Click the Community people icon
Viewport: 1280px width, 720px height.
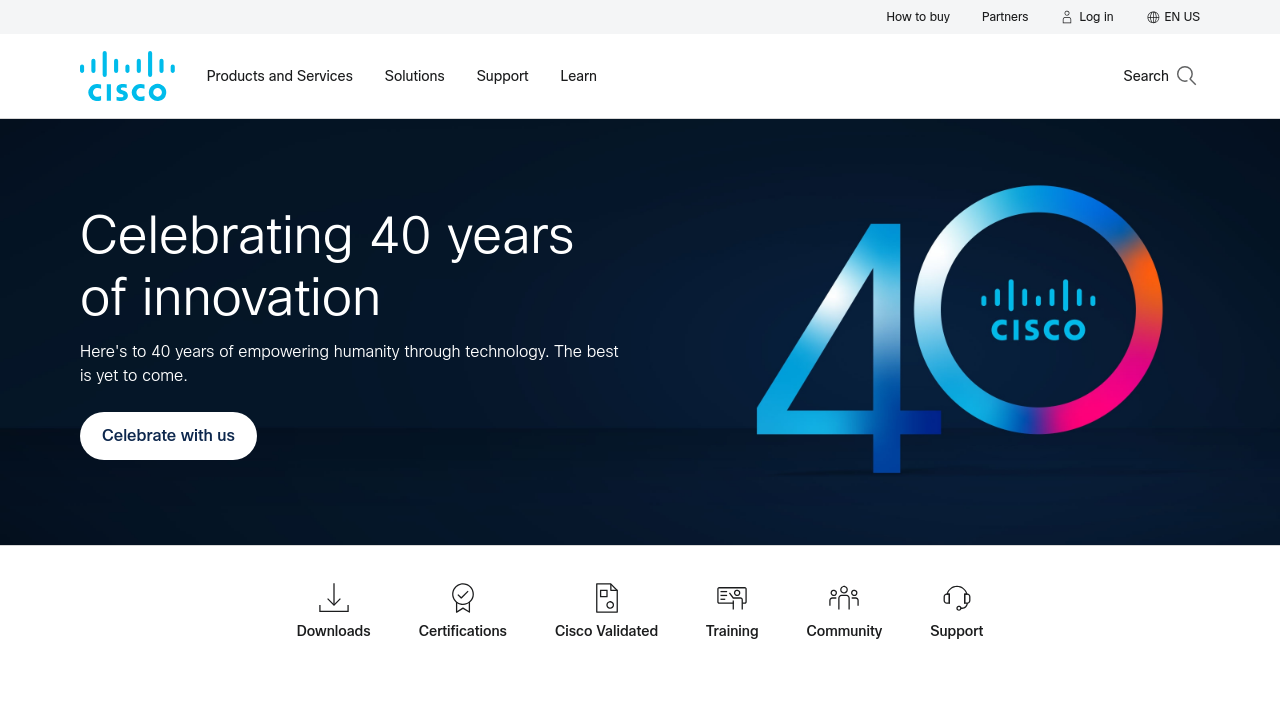point(844,598)
